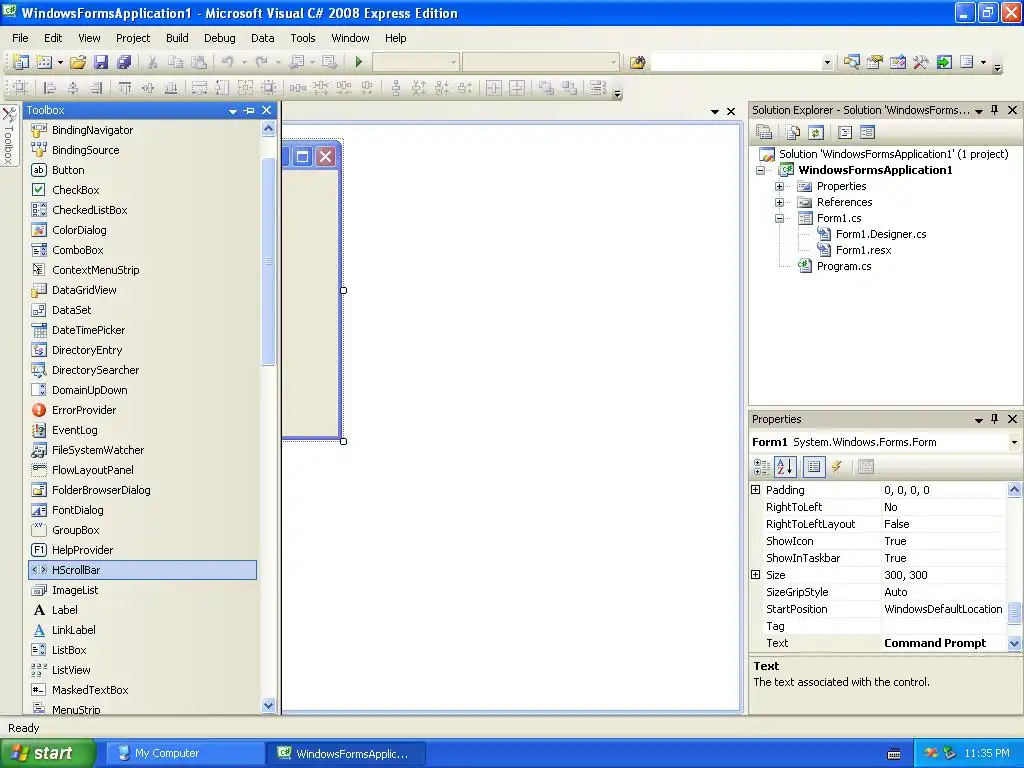Open the Debug menu
This screenshot has width=1024, height=768.
[219, 38]
